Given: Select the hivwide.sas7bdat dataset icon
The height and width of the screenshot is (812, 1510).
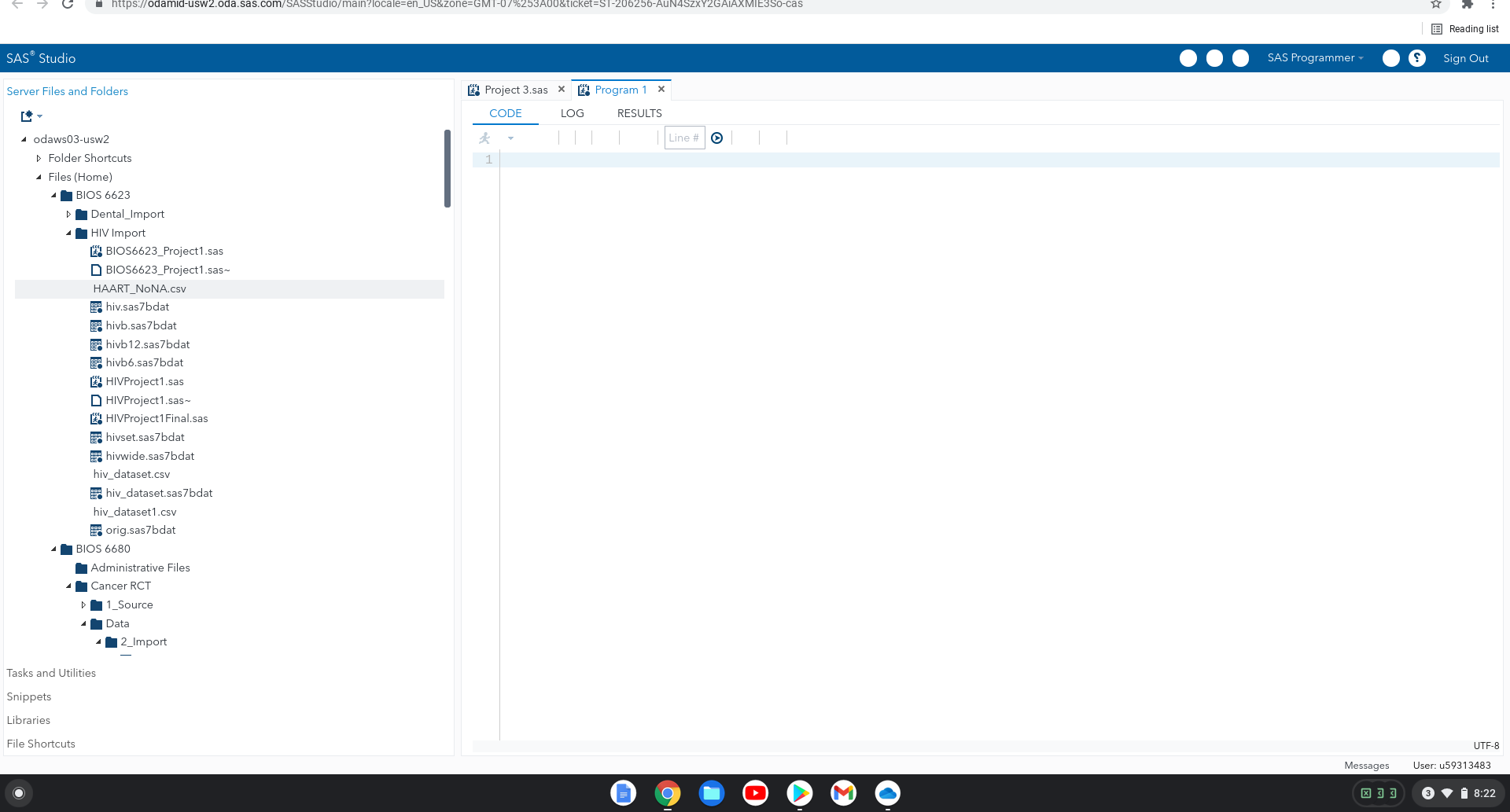Looking at the screenshot, I should (x=96, y=456).
